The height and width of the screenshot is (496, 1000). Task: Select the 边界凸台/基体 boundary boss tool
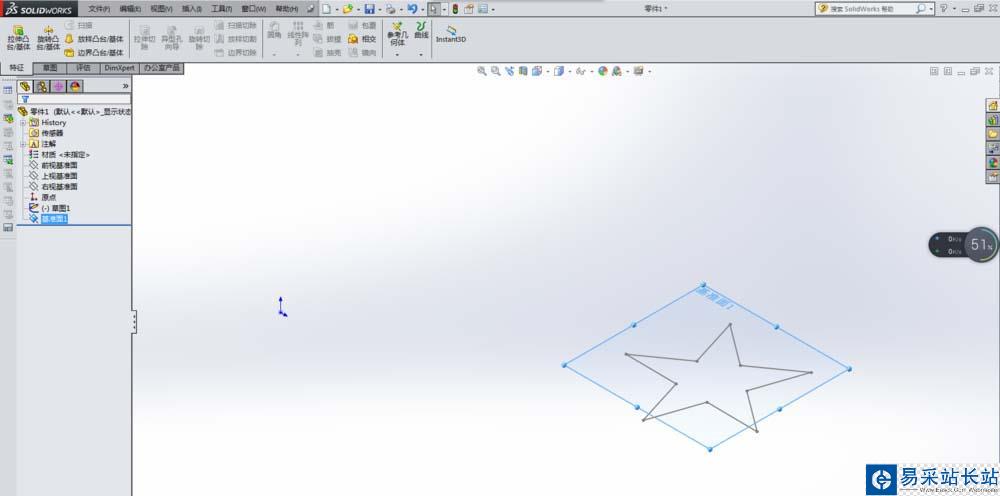pyautogui.click(x=94, y=53)
